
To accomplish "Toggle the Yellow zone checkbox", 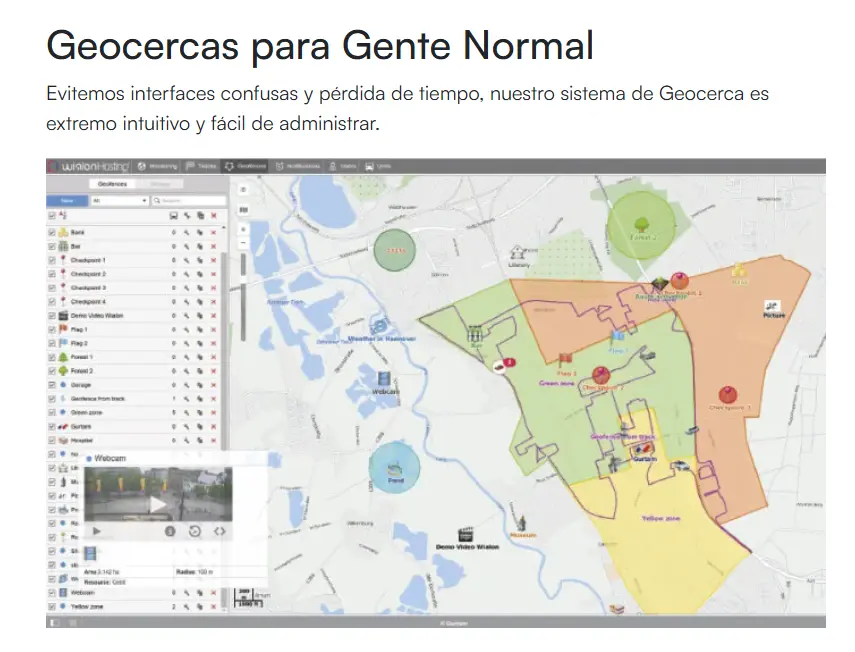I will pyautogui.click(x=52, y=606).
